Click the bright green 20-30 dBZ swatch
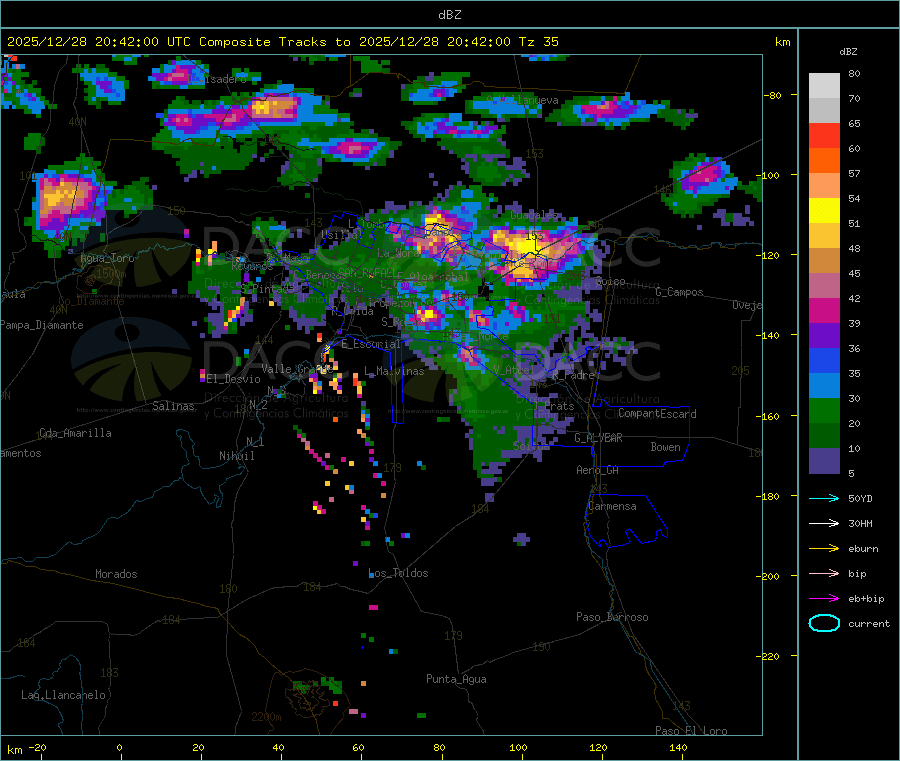The height and width of the screenshot is (761, 900). pyautogui.click(x=824, y=411)
